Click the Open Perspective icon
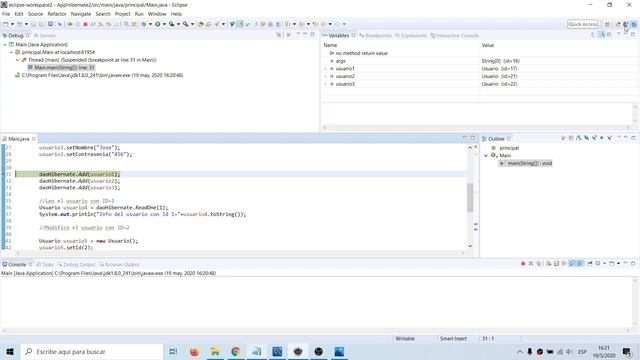Image resolution: width=640 pixels, height=360 pixels. (x=608, y=24)
